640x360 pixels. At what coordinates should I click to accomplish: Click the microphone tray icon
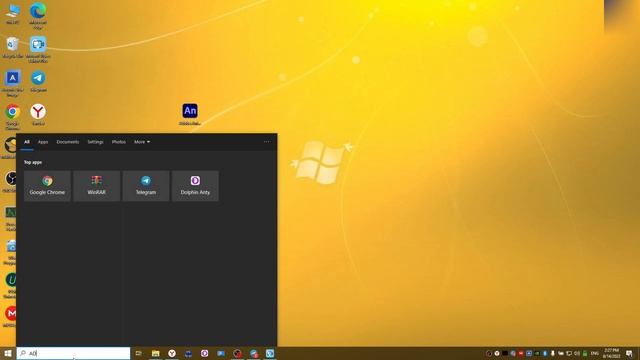coord(552,353)
